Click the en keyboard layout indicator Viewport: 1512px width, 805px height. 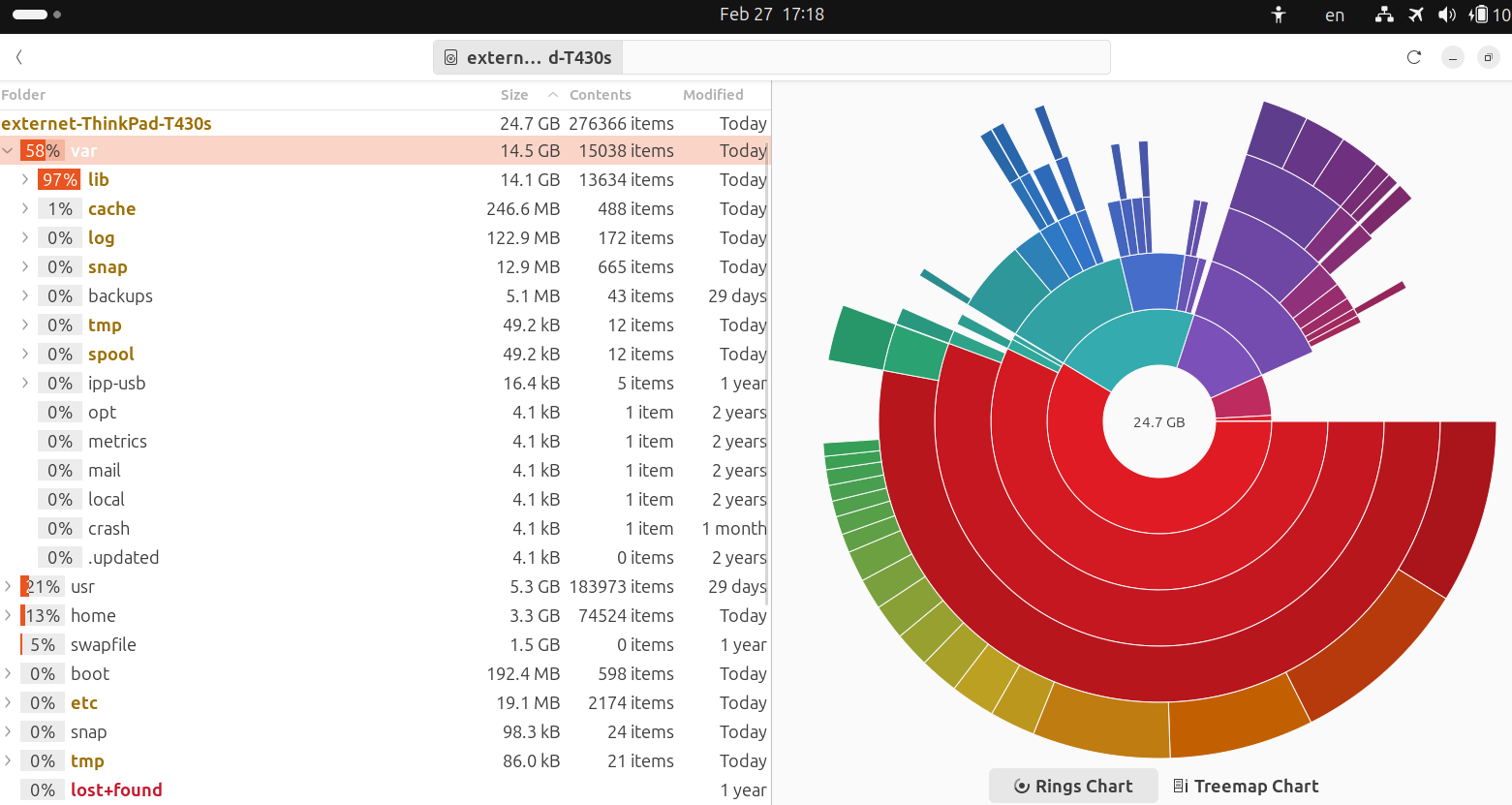tap(1334, 15)
